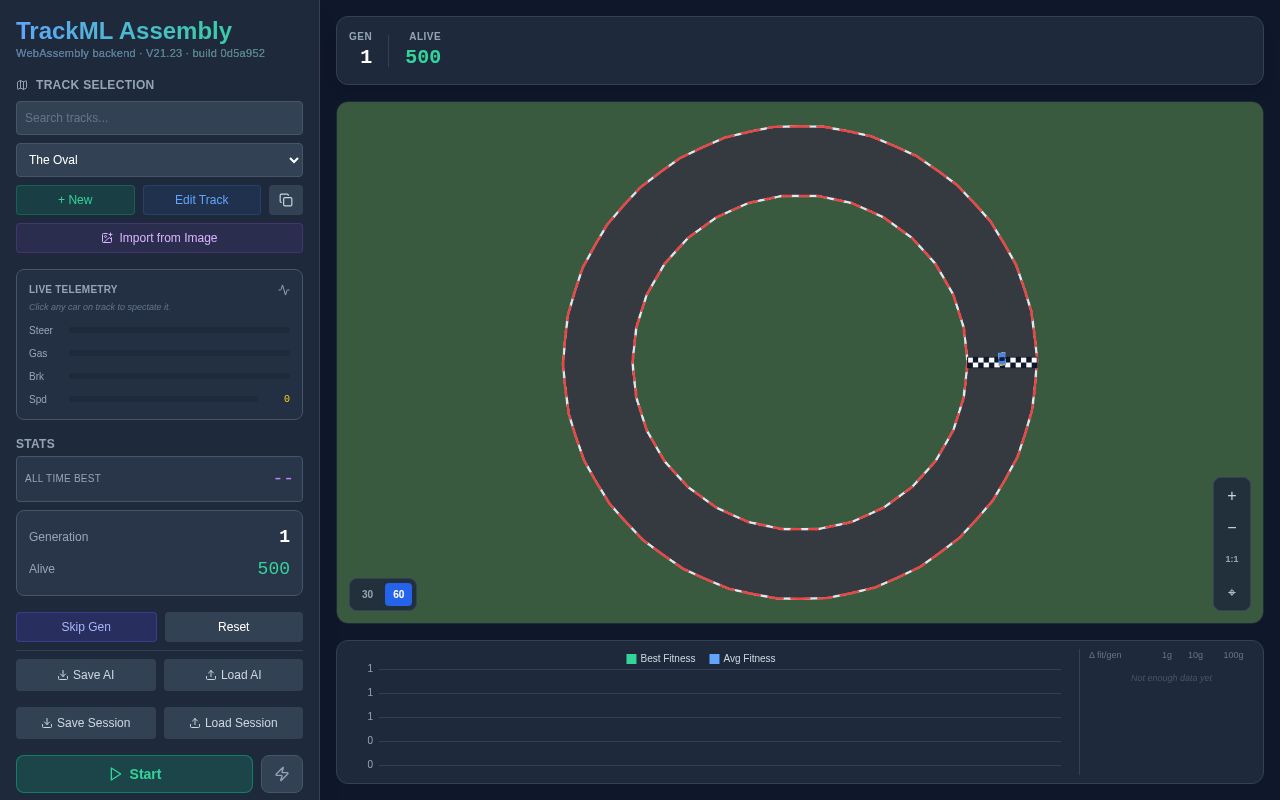The height and width of the screenshot is (800, 1280).
Task: Zoom out with the minus icon
Action: (1232, 528)
